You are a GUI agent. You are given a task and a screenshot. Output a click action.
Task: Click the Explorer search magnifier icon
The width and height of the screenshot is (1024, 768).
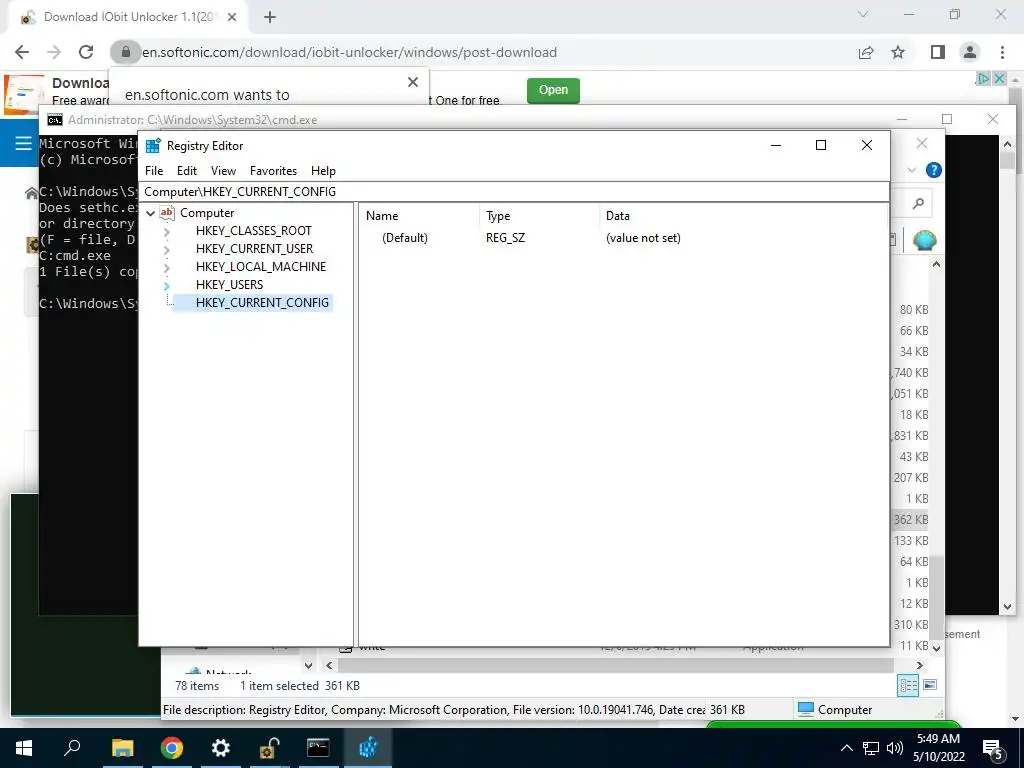click(918, 204)
